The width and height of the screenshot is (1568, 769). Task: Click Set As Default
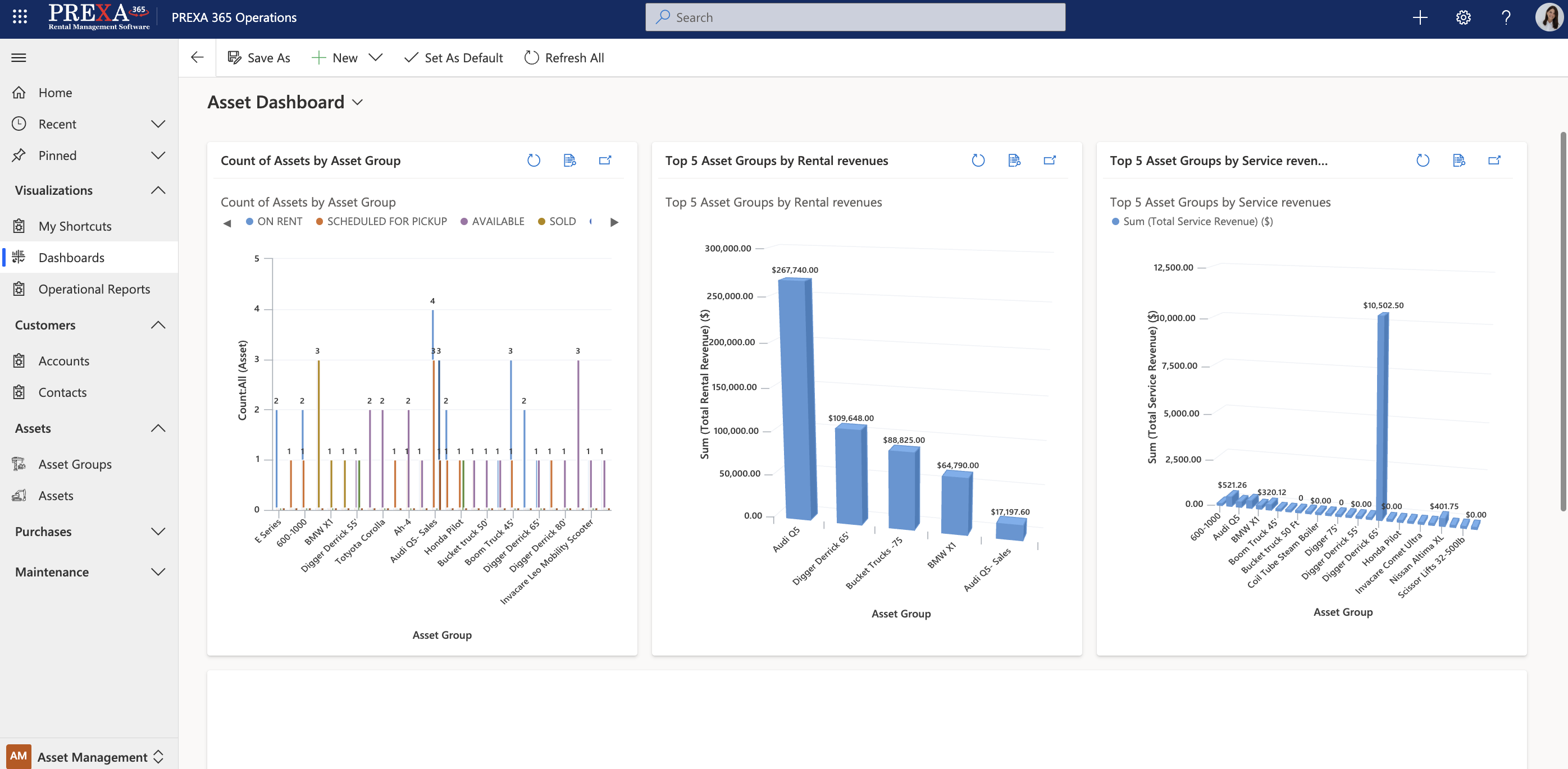click(x=453, y=57)
